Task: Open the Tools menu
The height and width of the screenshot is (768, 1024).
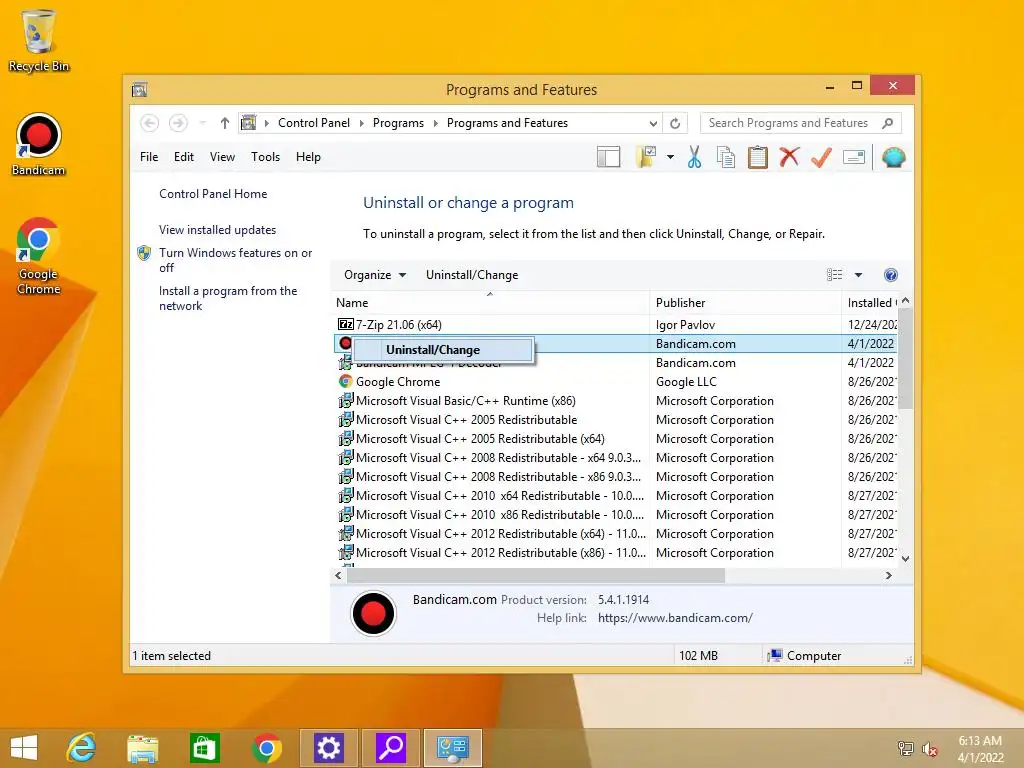Action: (265, 157)
